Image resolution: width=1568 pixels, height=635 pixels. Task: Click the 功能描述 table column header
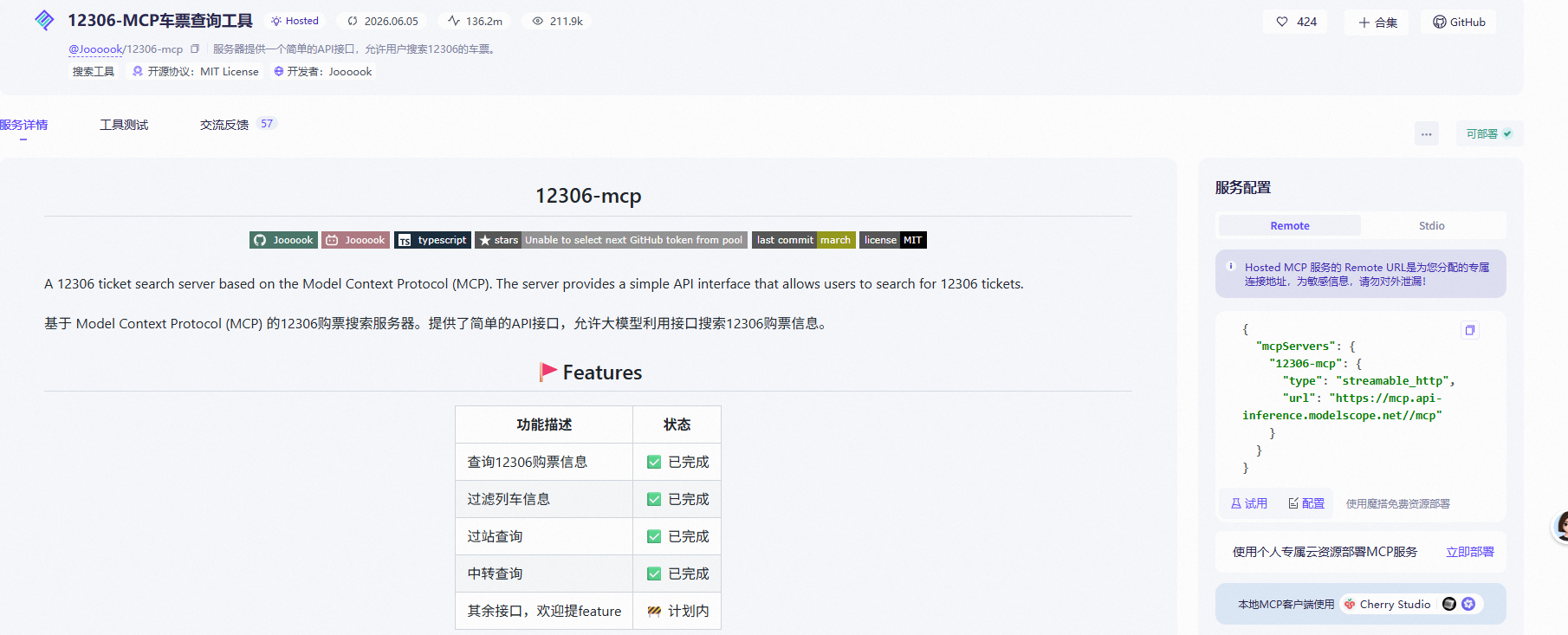click(x=544, y=424)
